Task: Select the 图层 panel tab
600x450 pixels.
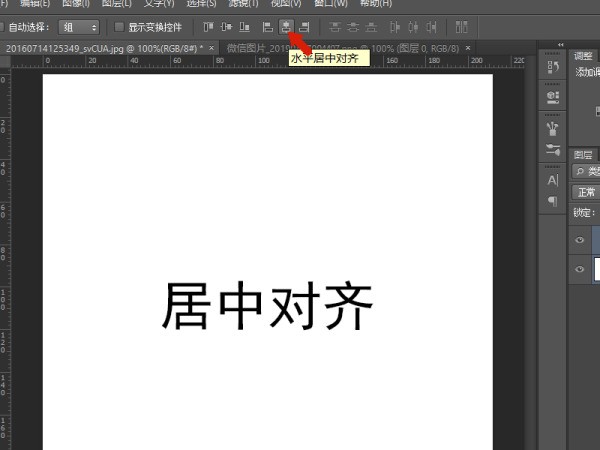Action: coord(583,154)
